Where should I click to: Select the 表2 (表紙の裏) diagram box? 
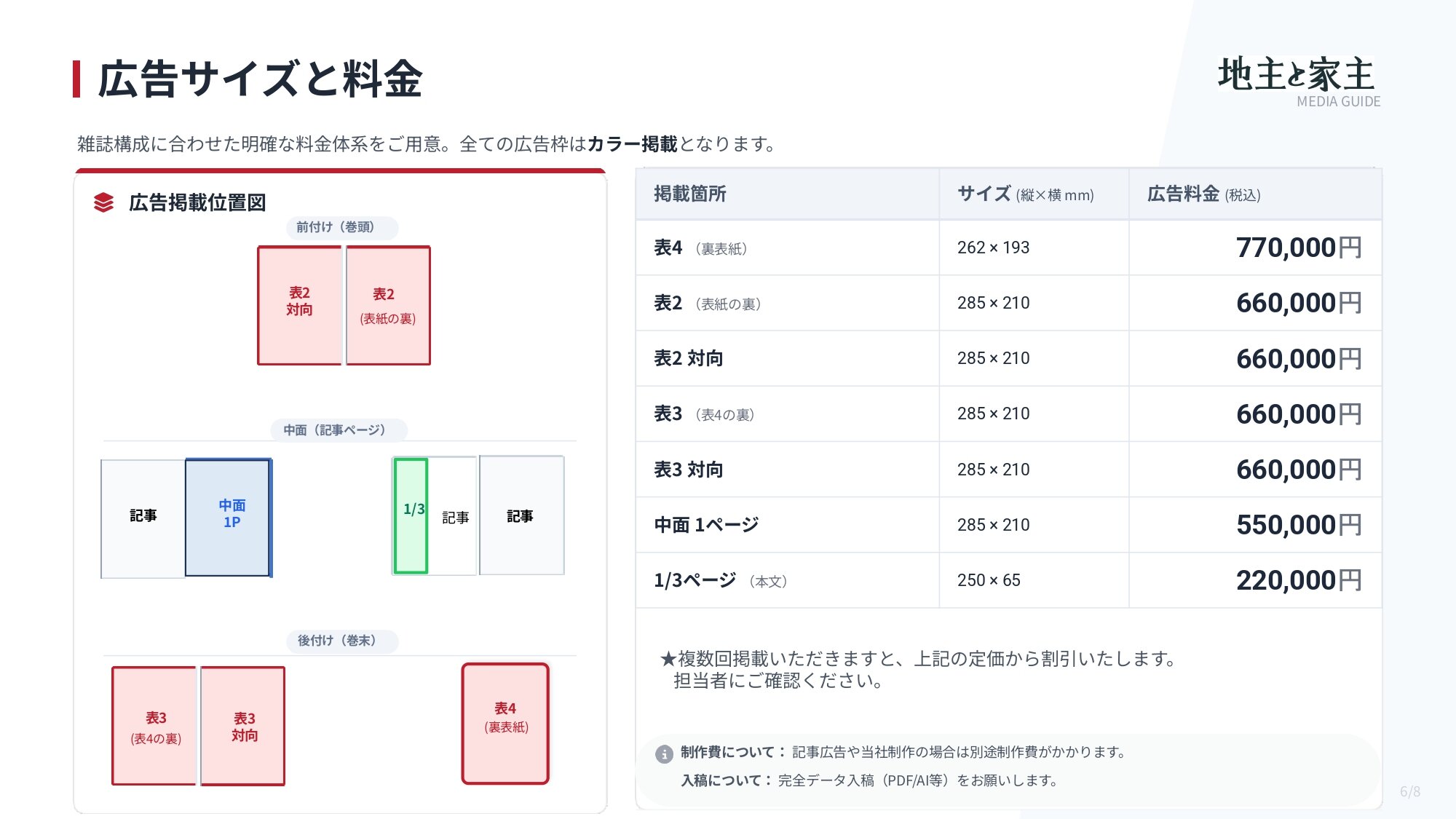pos(388,305)
